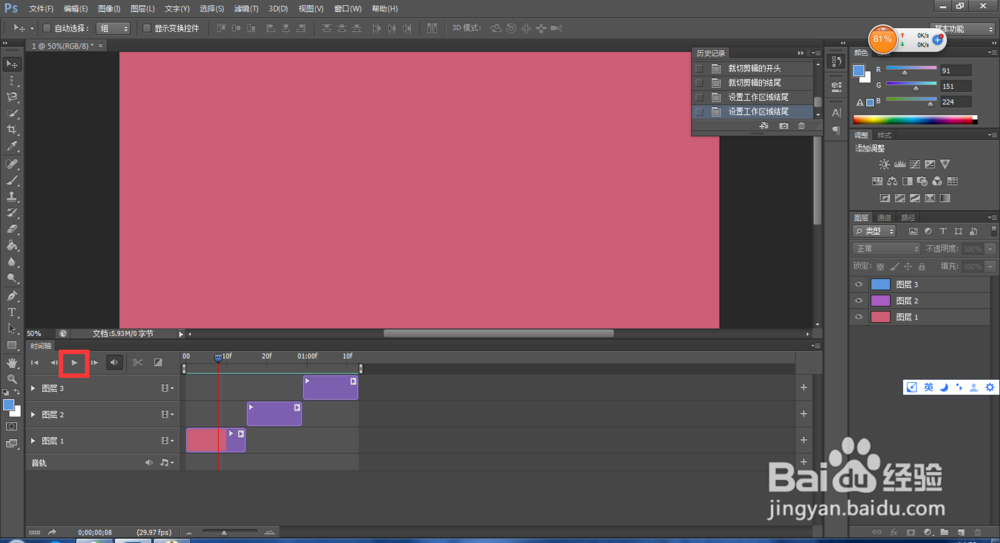Select the Horizontal Type tool

point(12,312)
